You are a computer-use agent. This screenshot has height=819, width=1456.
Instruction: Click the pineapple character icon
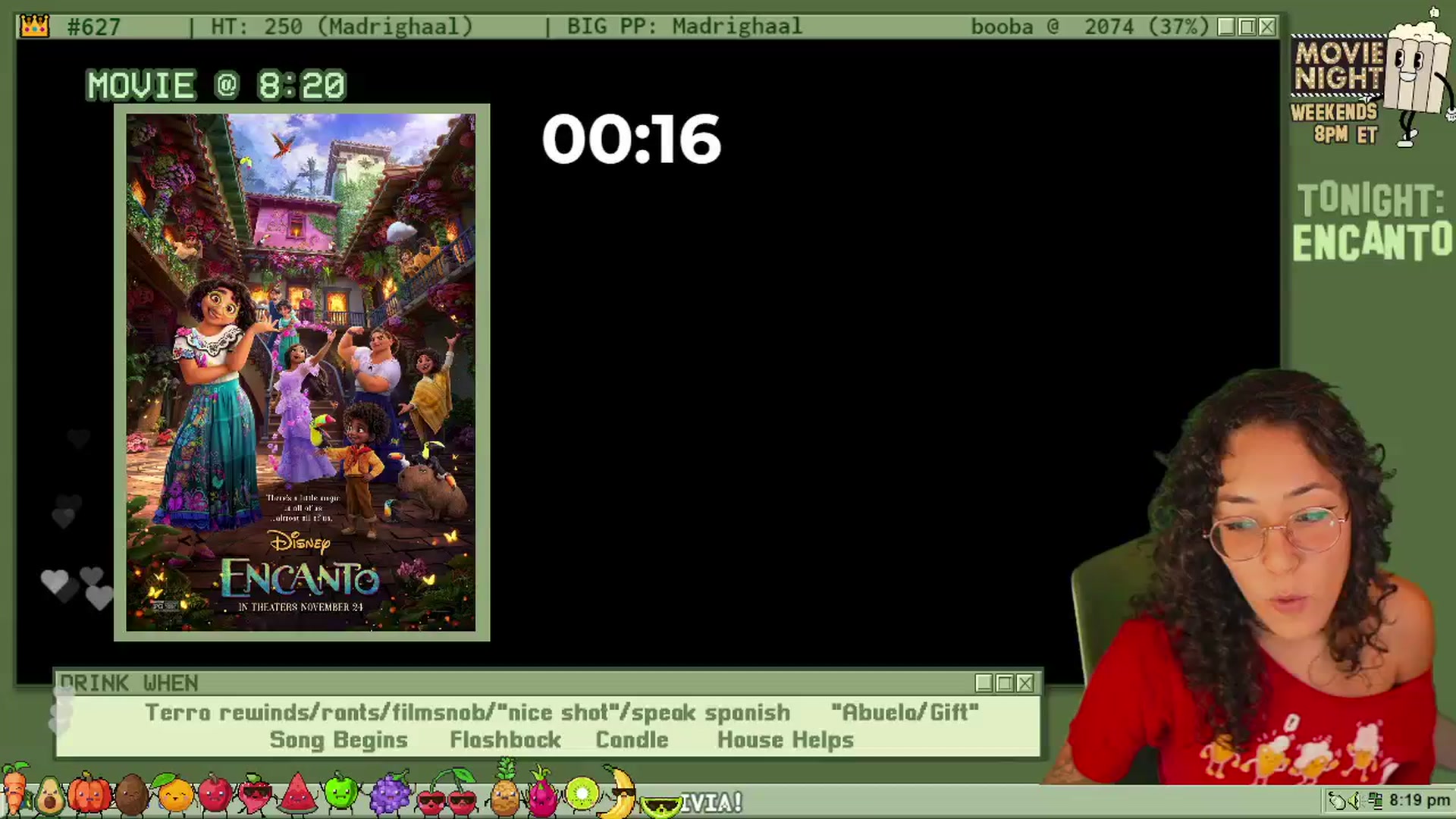[x=504, y=790]
